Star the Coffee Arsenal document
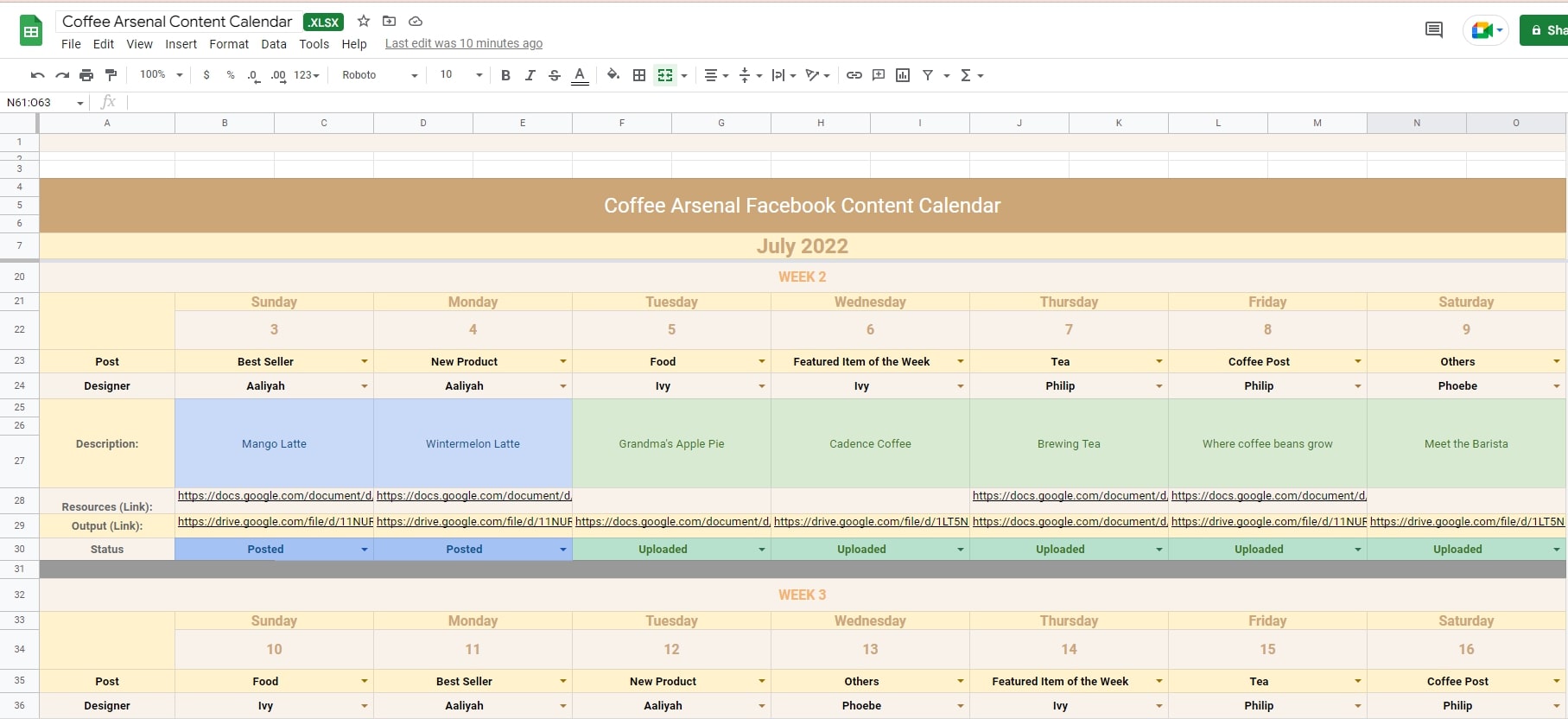The image size is (1568, 719). tap(364, 21)
